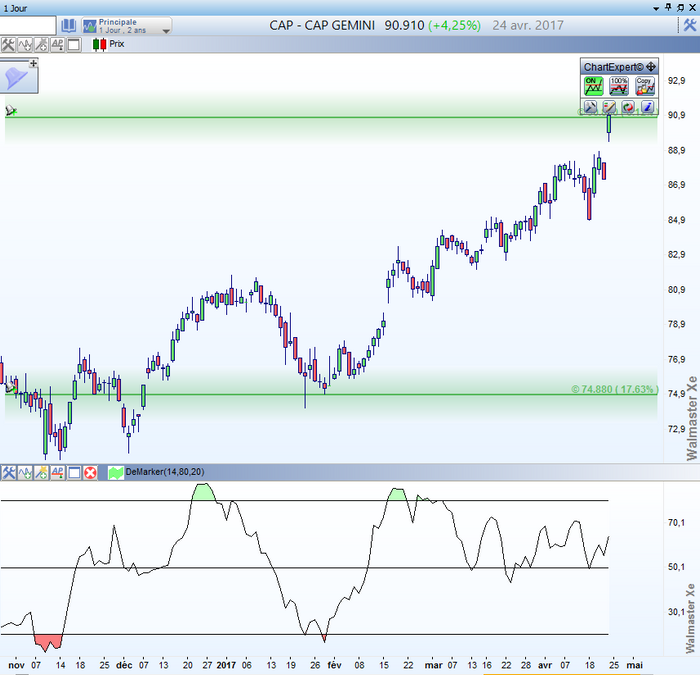
Task: Detach the chart window icon
Action: (x=680, y=8)
